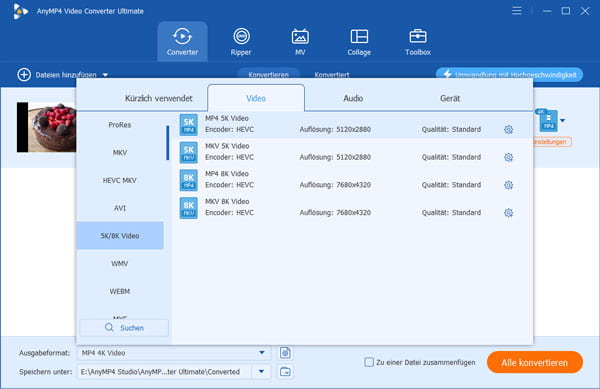Open the dropdown arrow beside the file's MP4 icon
The height and width of the screenshot is (389, 600).
(562, 120)
